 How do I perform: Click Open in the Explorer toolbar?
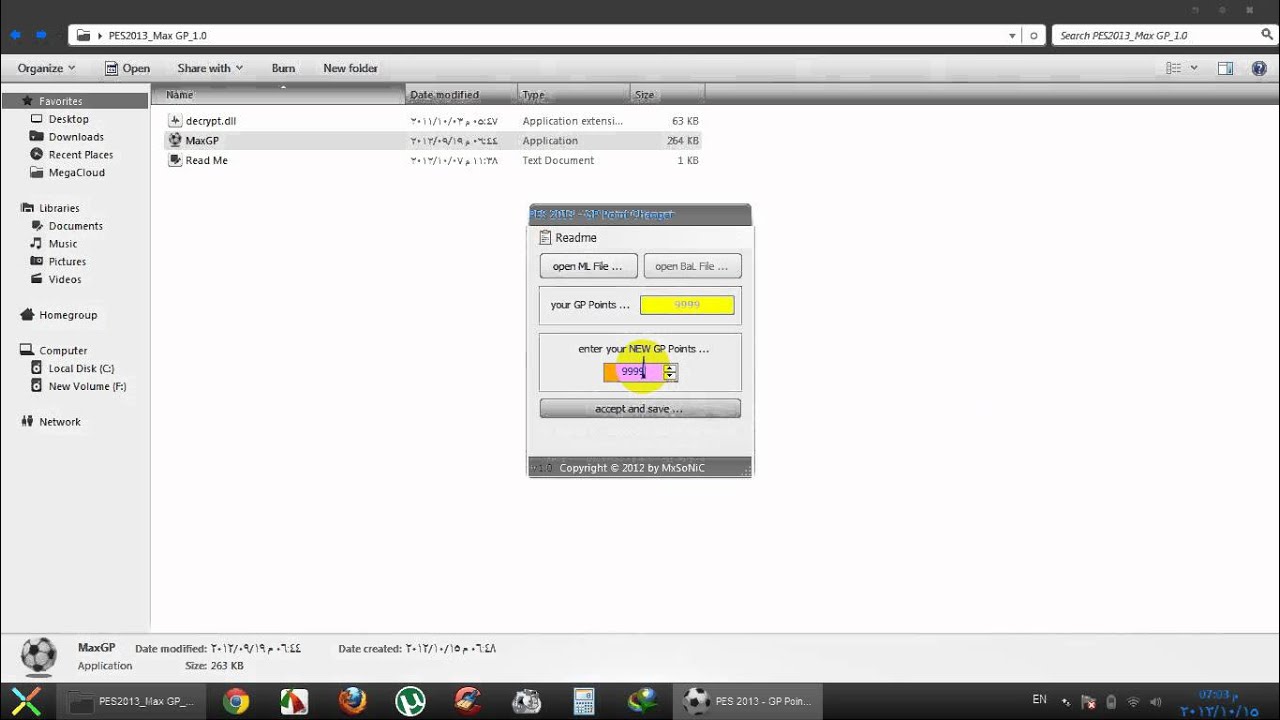(127, 68)
